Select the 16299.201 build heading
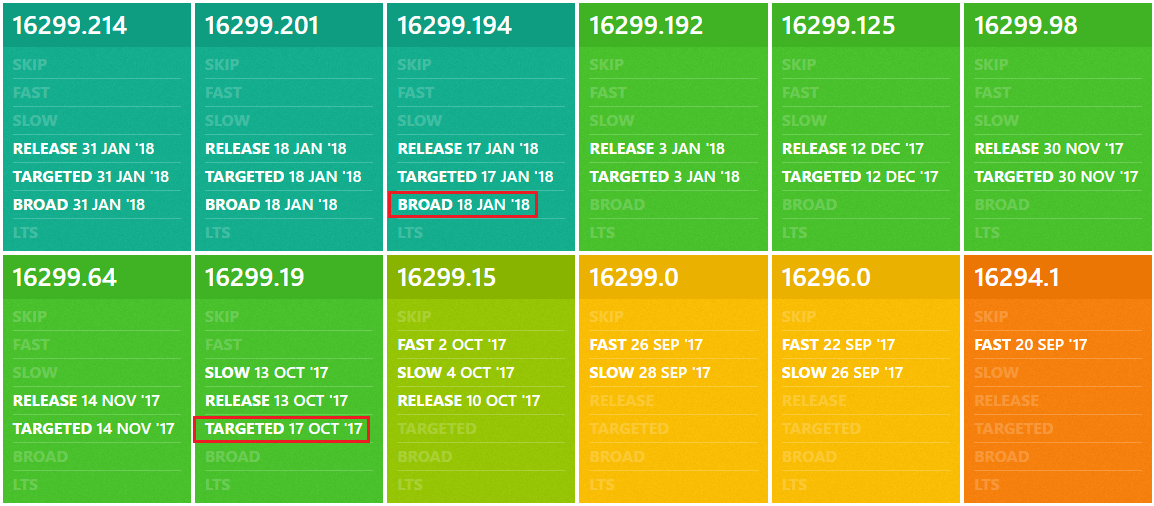Image resolution: width=1154 pixels, height=506 pixels. click(261, 26)
